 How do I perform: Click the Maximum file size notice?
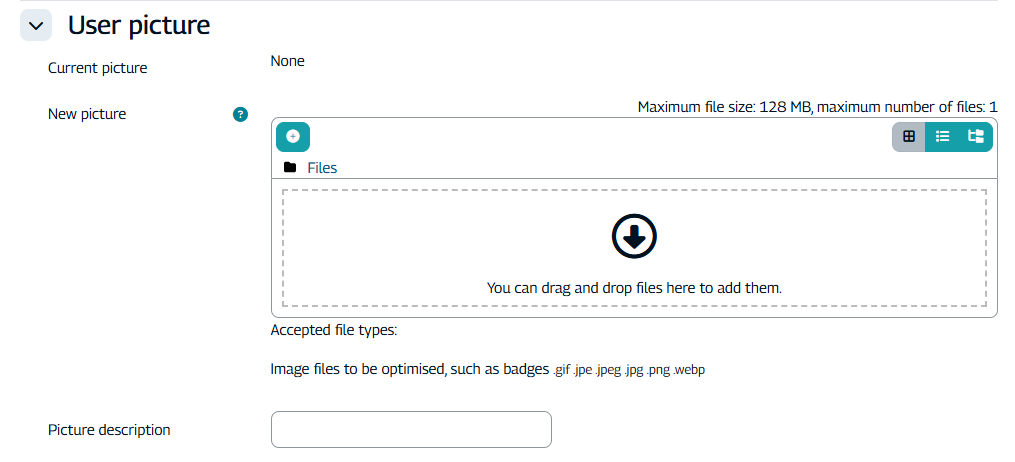click(817, 107)
